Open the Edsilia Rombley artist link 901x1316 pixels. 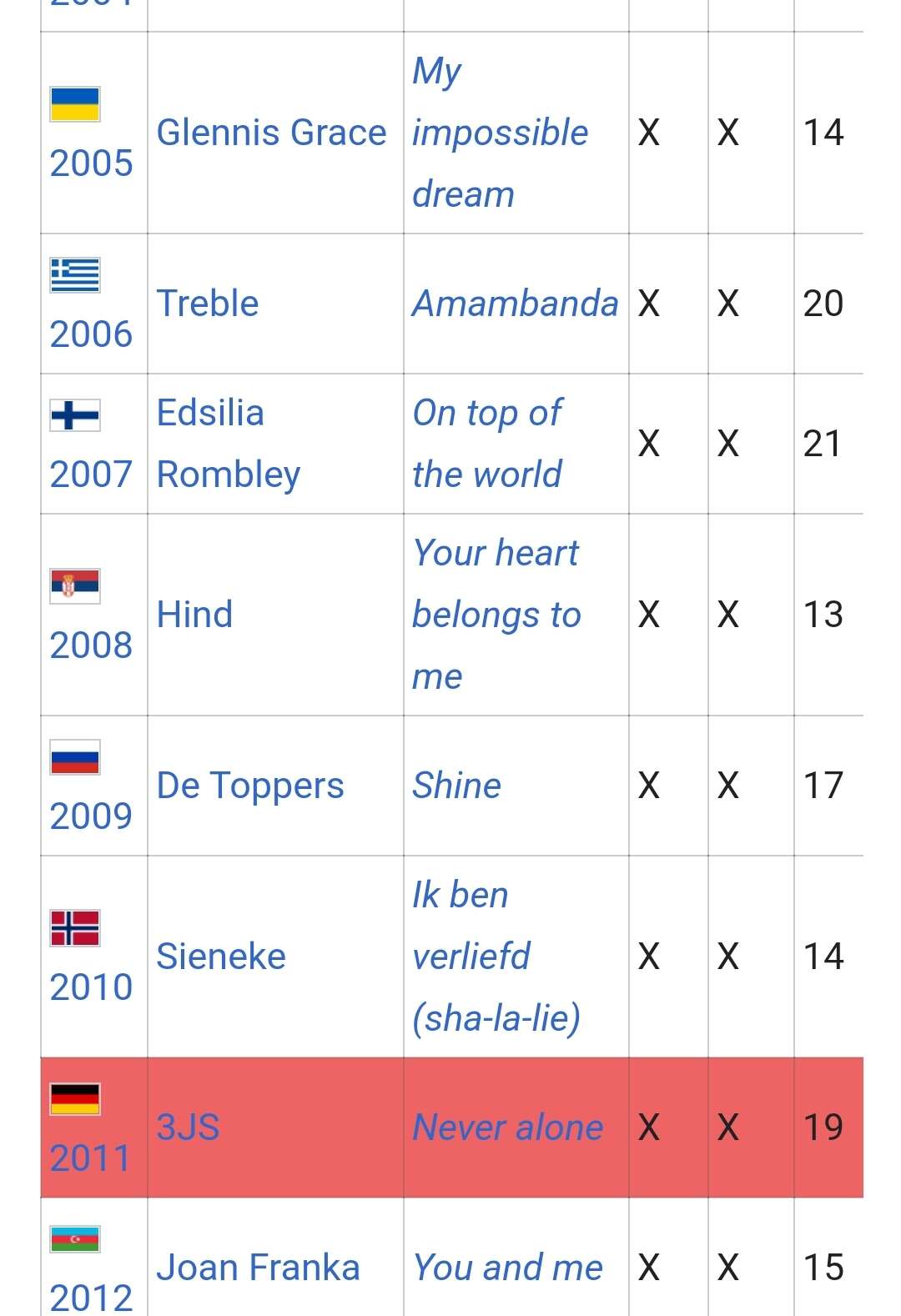point(228,444)
